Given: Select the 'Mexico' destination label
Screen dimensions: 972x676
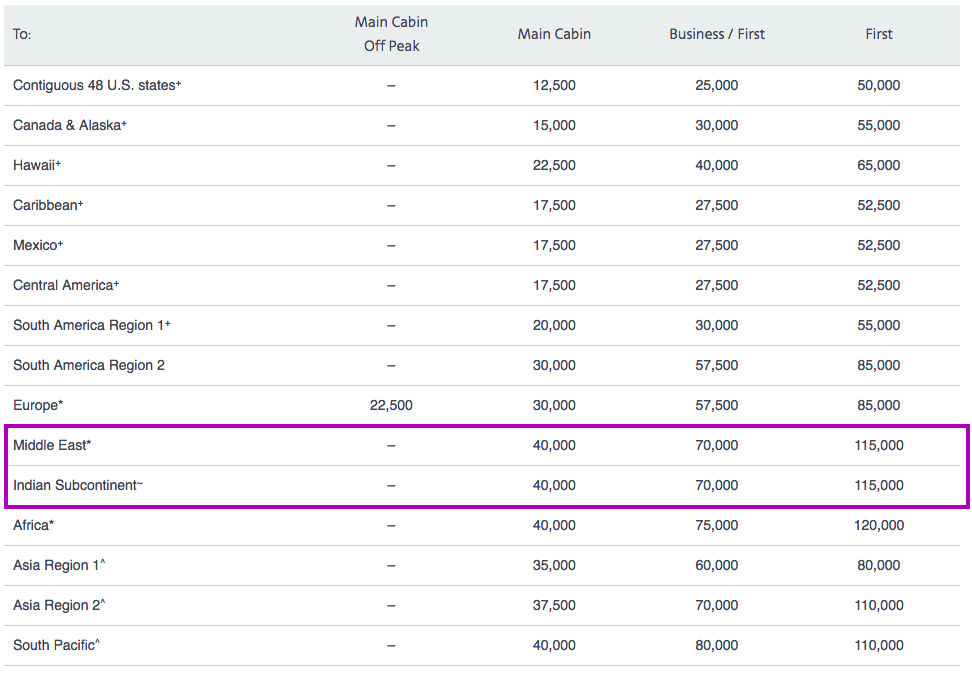Looking at the screenshot, I should (38, 245).
